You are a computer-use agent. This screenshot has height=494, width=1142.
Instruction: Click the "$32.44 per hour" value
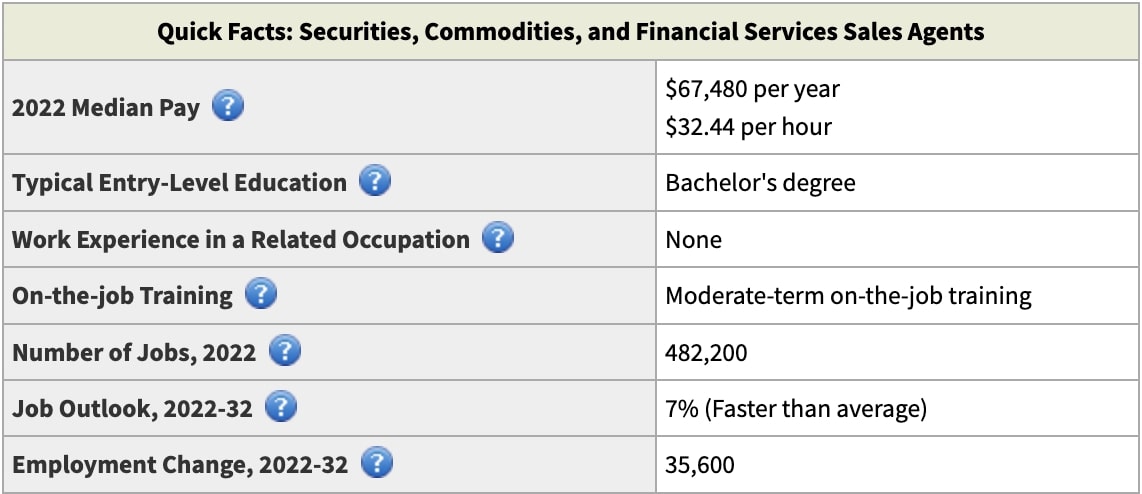[748, 127]
